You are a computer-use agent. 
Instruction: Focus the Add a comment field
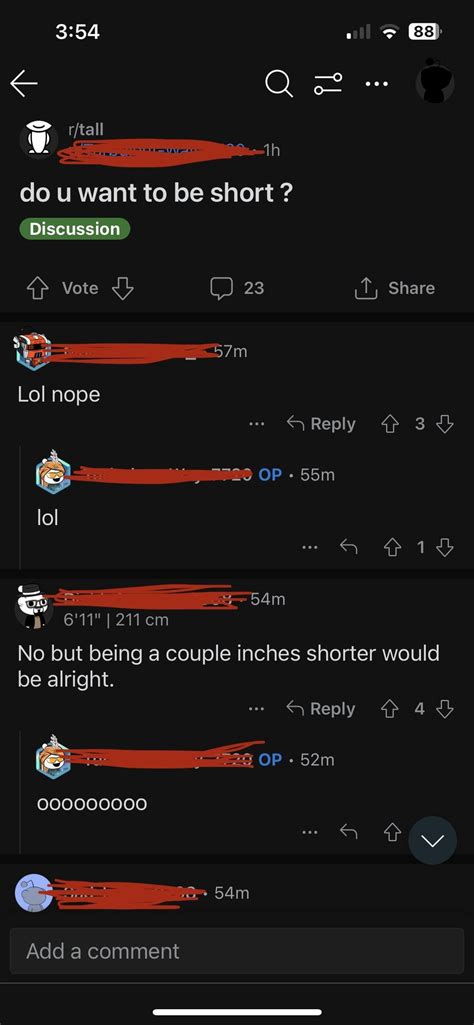pos(237,951)
